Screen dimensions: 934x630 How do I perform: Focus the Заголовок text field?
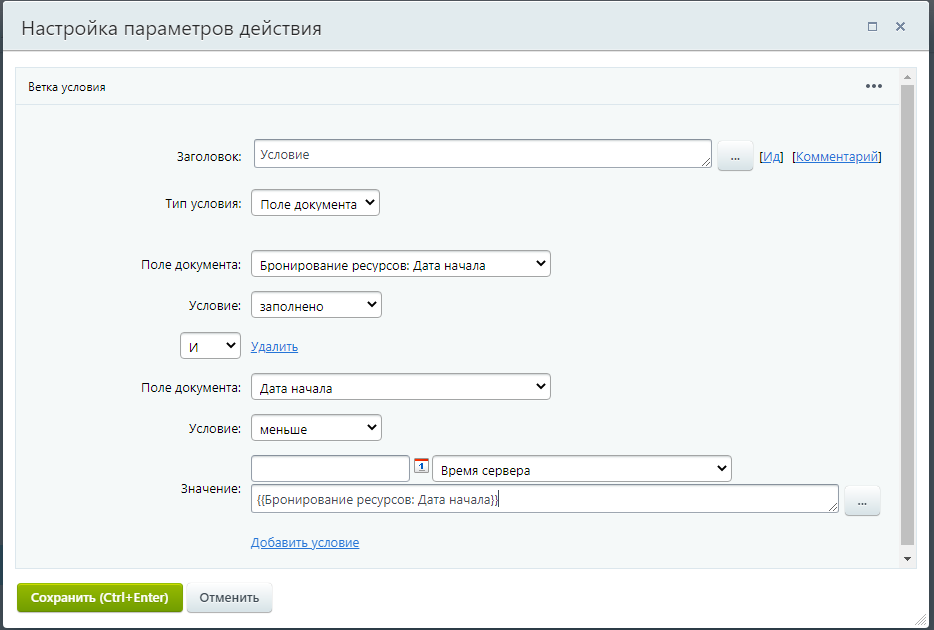pos(482,154)
